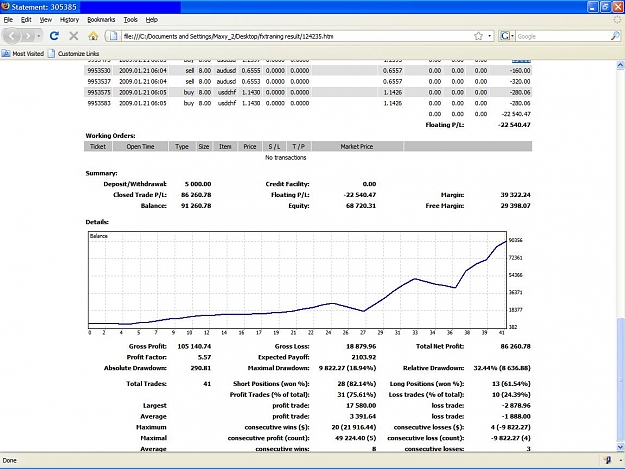The height and width of the screenshot is (469, 625).
Task: Click the Market Price column header
Action: (357, 146)
